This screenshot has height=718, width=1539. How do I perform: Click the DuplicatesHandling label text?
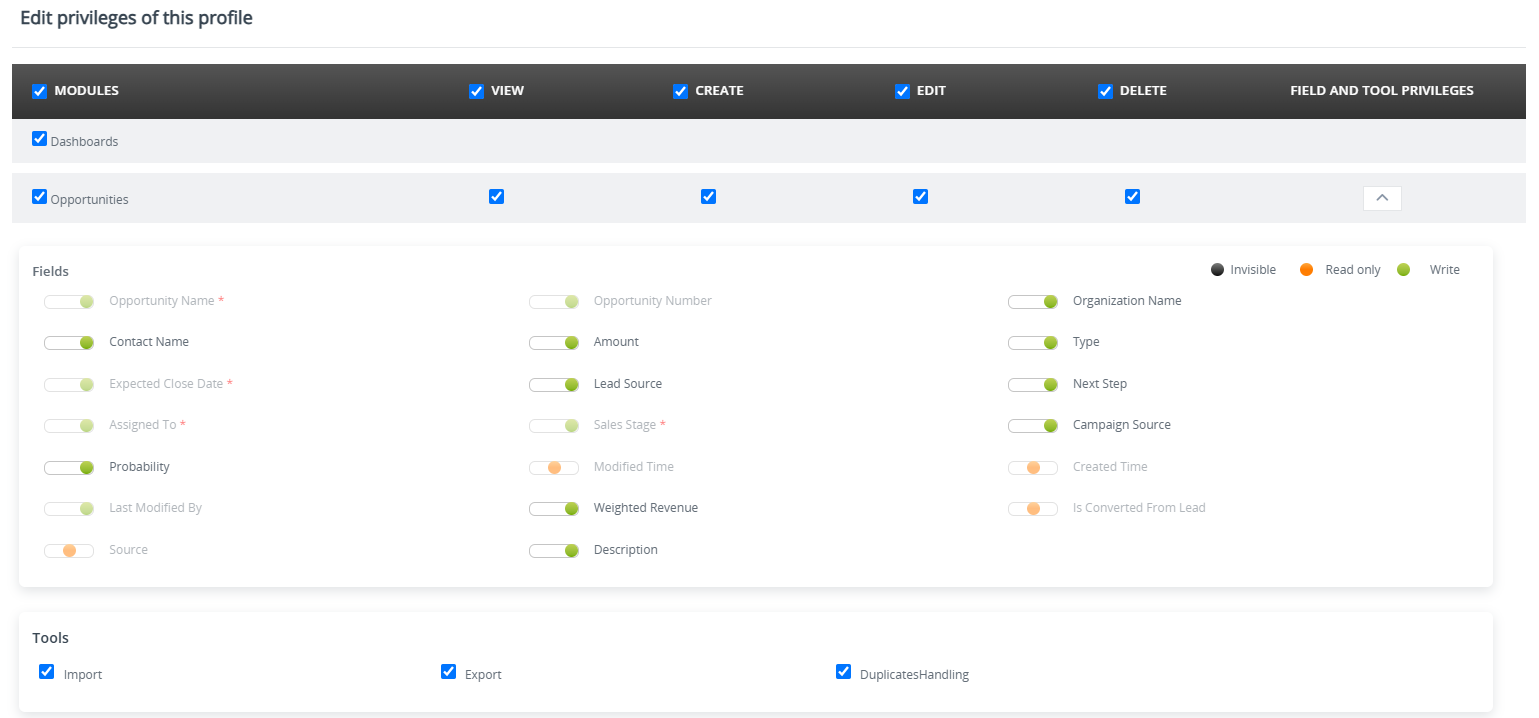pyautogui.click(x=914, y=675)
